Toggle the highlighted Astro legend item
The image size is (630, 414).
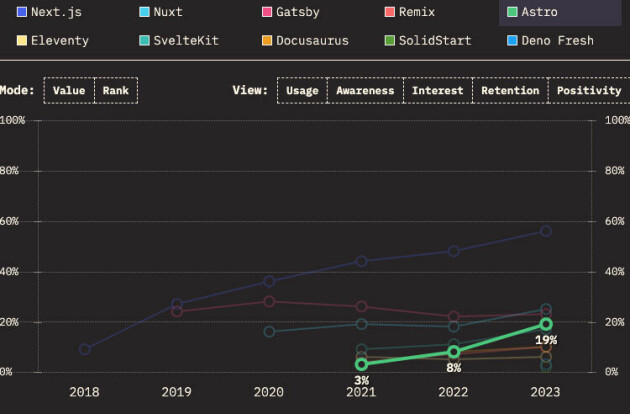pos(560,12)
